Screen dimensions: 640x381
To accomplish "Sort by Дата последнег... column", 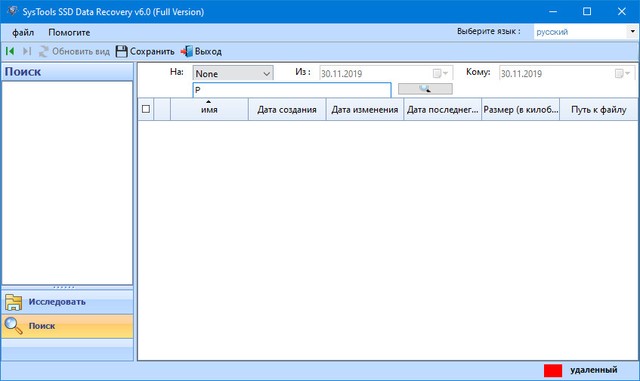I will (x=442, y=109).
